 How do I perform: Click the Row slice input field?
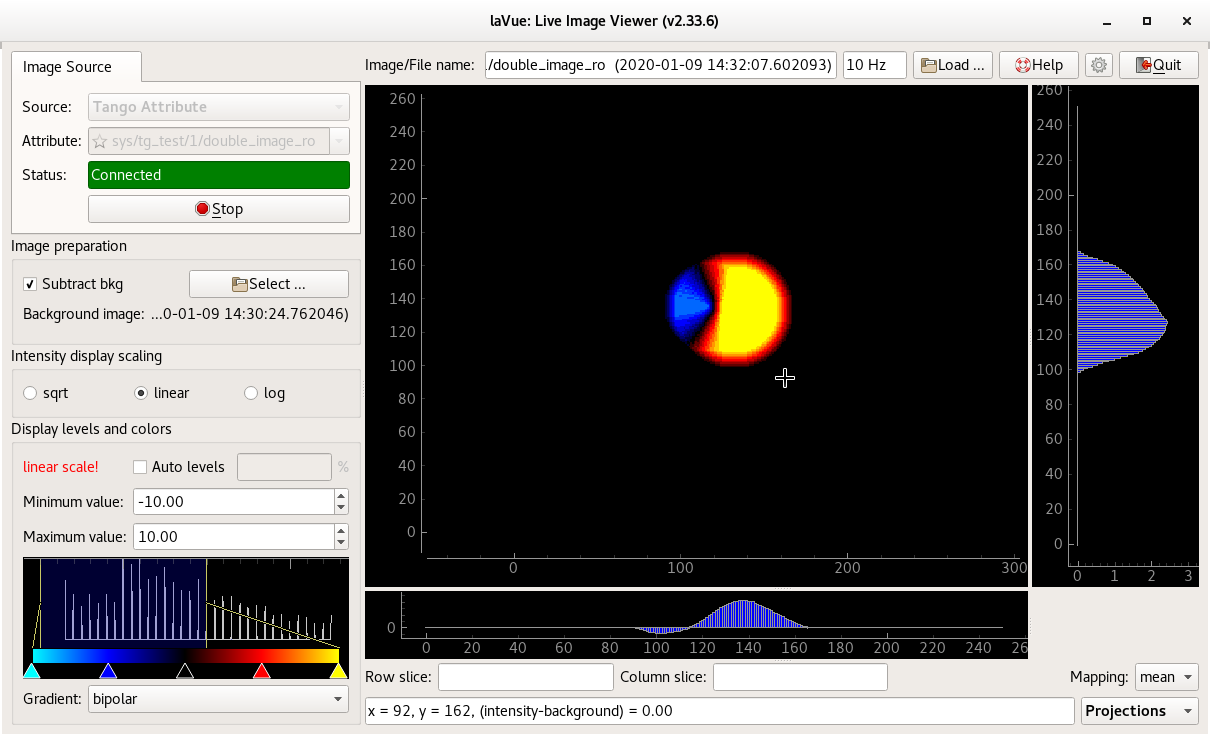pyautogui.click(x=525, y=677)
